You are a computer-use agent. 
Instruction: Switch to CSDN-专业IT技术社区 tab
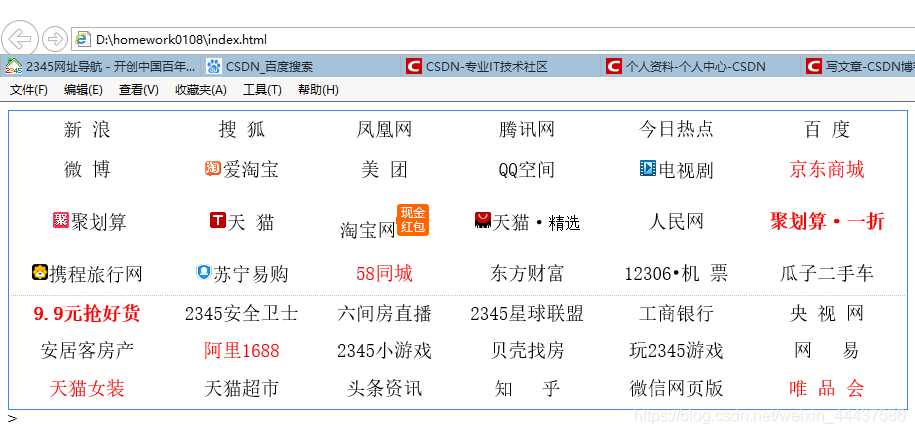pyautogui.click(x=502, y=66)
